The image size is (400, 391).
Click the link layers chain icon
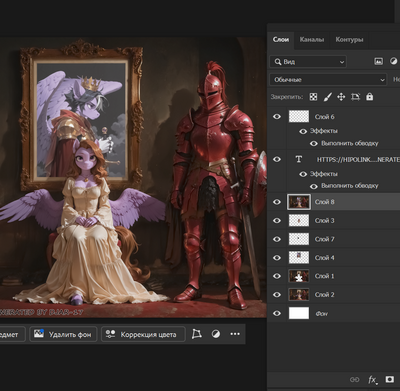(355, 380)
